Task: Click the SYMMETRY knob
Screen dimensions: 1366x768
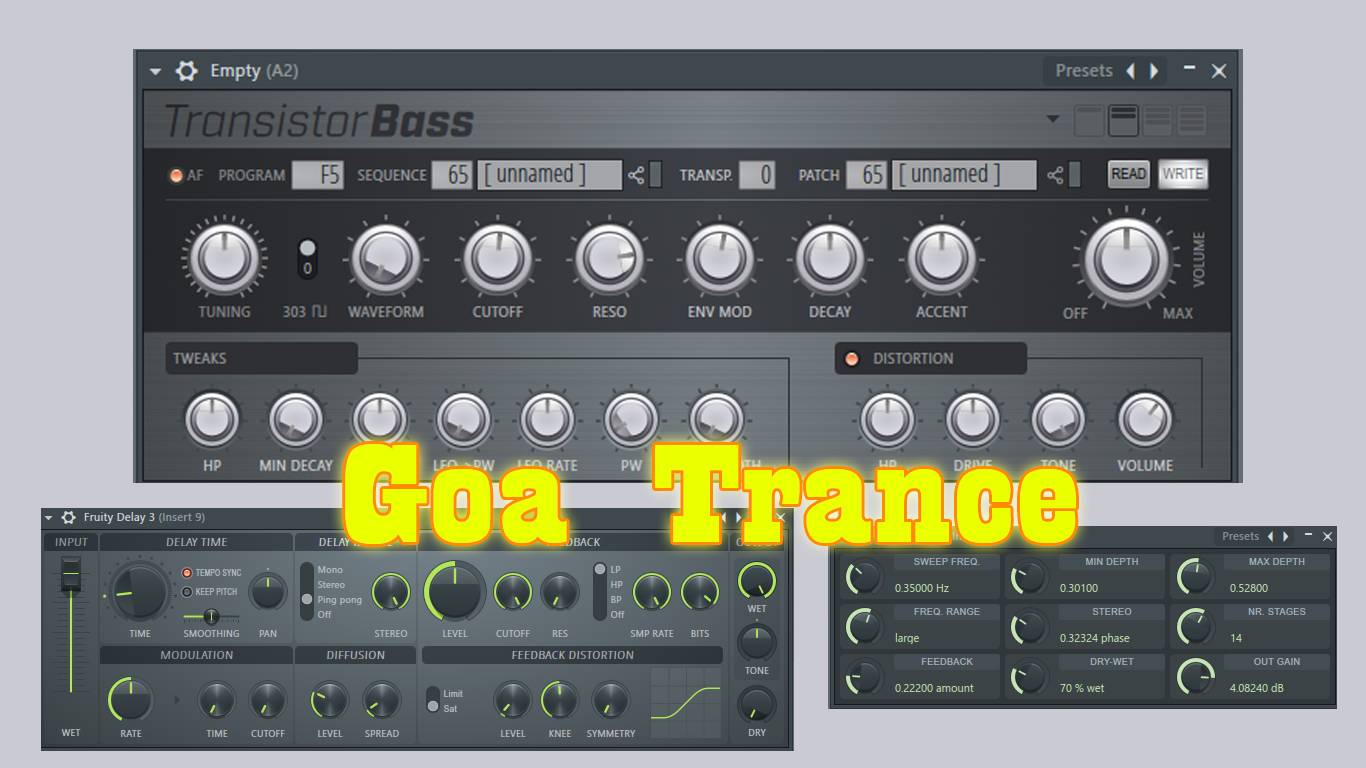Action: [610, 701]
